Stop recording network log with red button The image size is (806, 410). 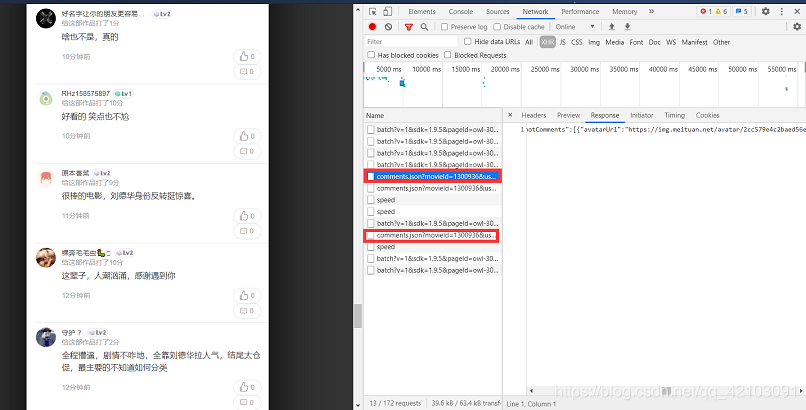point(373,27)
